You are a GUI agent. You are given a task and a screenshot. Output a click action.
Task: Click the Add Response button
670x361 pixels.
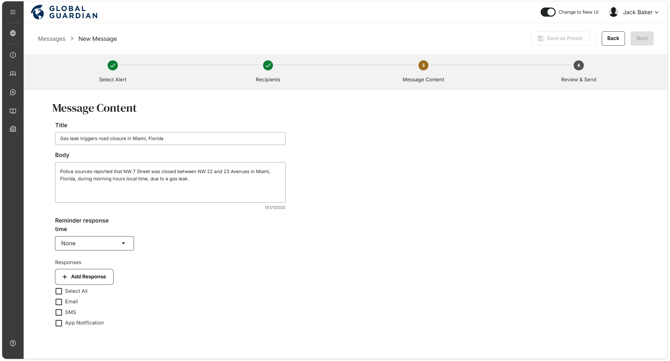[x=84, y=277]
